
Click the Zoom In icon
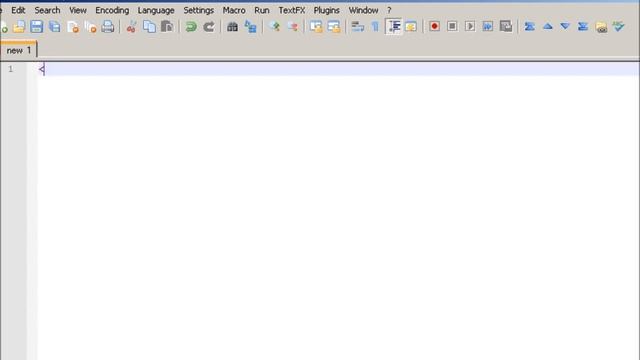[x=275, y=27]
